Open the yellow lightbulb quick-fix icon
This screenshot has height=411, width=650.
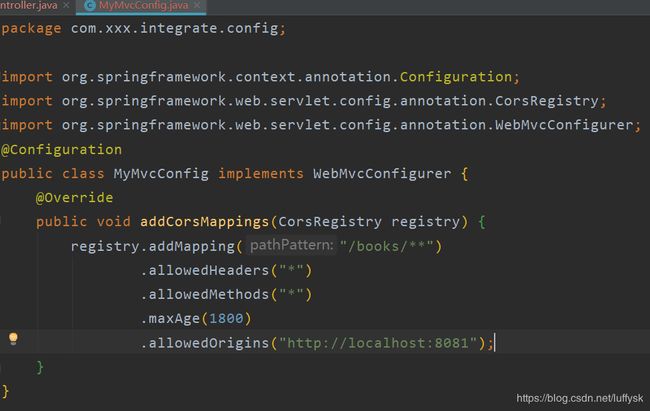[13, 338]
